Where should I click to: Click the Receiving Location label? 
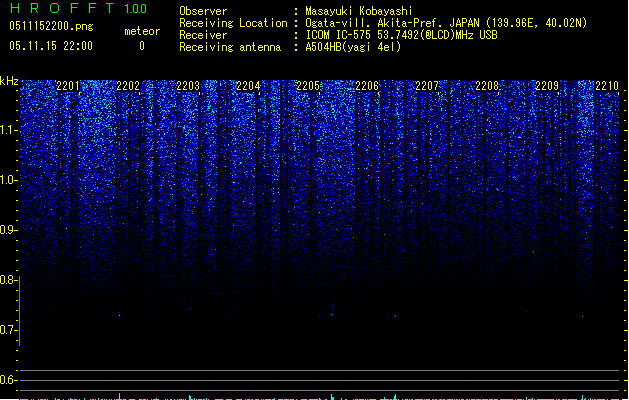point(233,23)
